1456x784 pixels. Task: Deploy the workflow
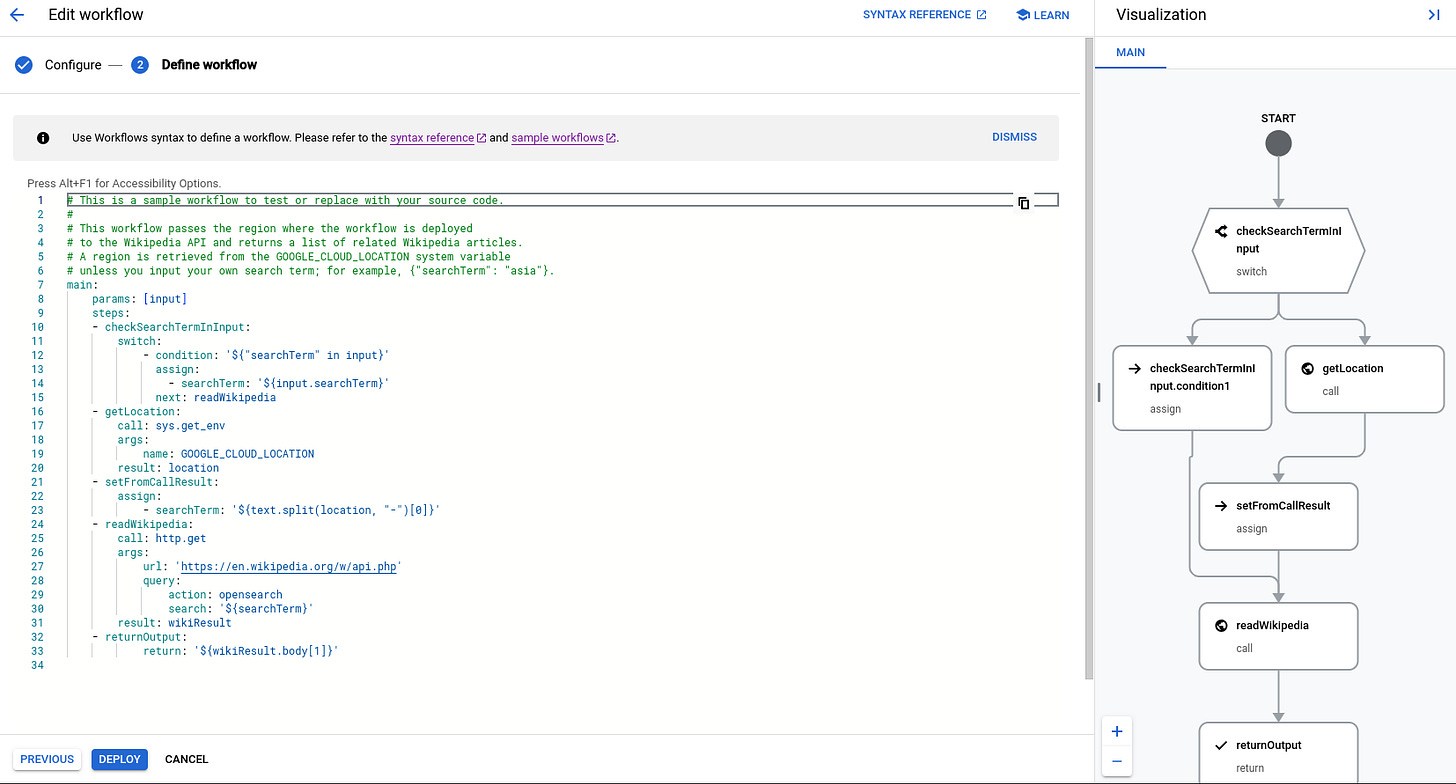point(120,759)
